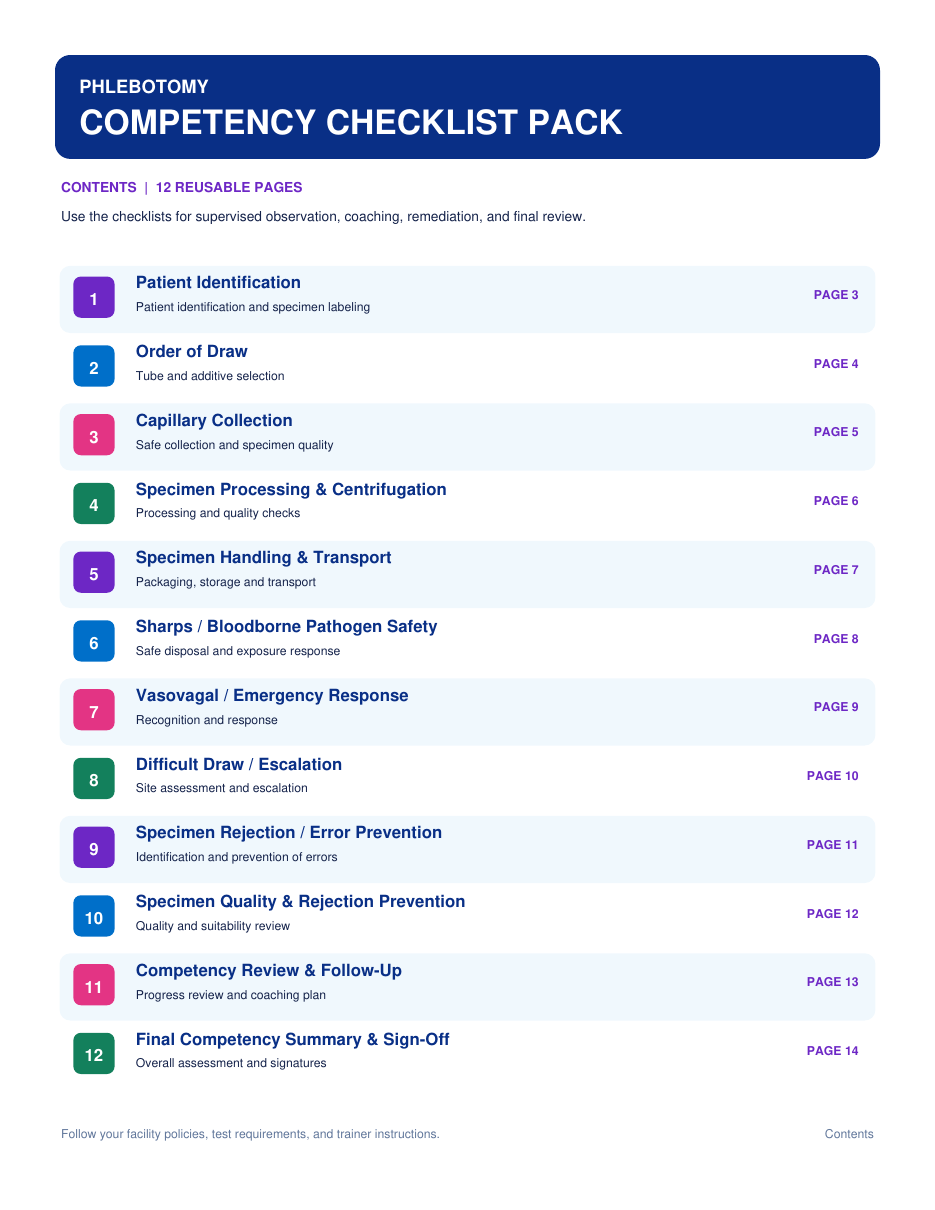Image resolution: width=935 pixels, height=1210 pixels.
Task: Click 'CONTENTS | 12 REUSABLE PAGES' heading
Action: (x=182, y=187)
